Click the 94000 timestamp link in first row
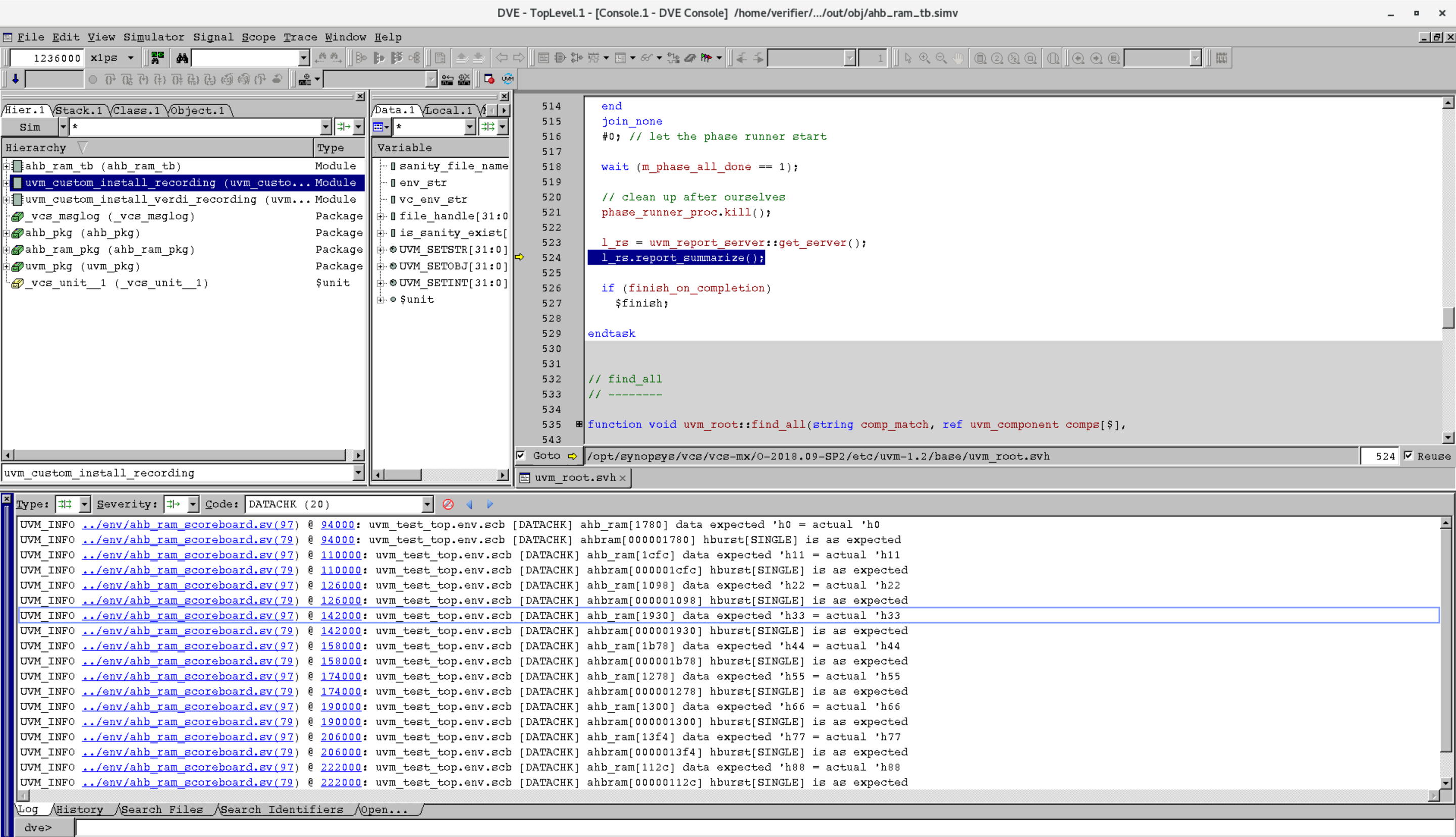The height and width of the screenshot is (837, 1456). pos(337,525)
